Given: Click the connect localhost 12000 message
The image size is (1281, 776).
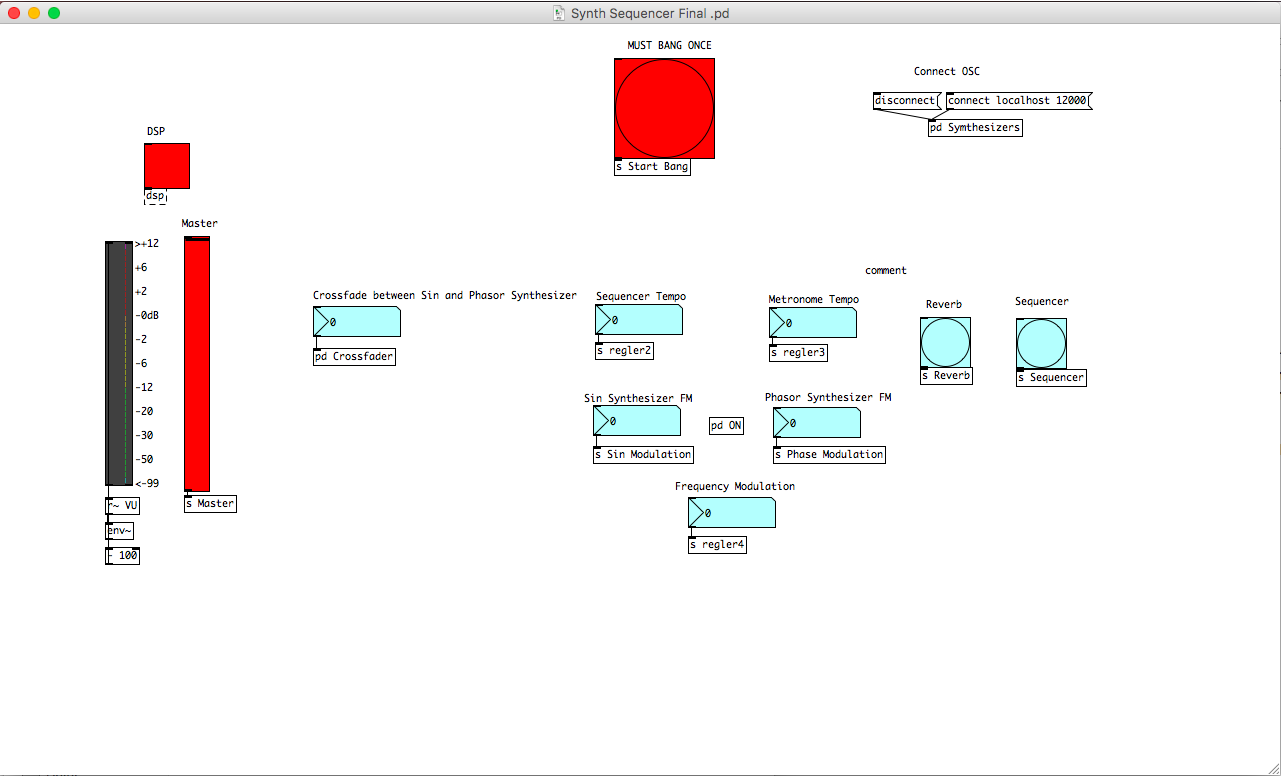Looking at the screenshot, I should click(x=1017, y=101).
